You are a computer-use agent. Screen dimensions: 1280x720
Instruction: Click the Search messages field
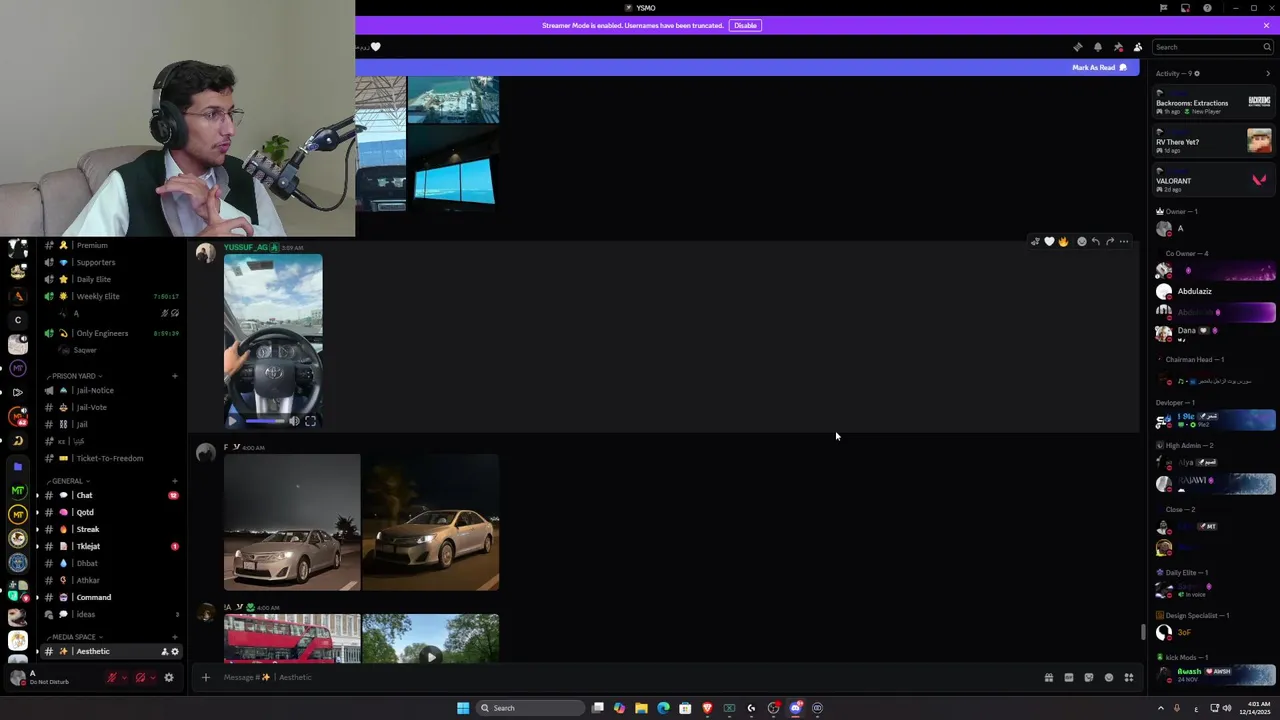[x=1212, y=47]
